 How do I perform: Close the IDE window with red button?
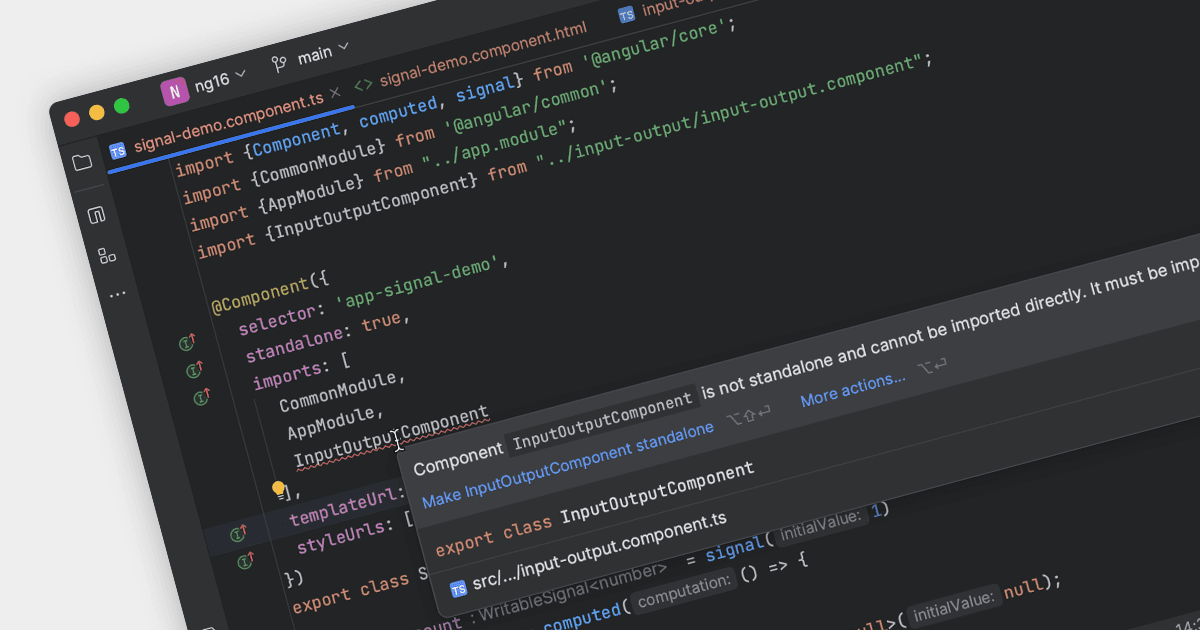tap(72, 119)
